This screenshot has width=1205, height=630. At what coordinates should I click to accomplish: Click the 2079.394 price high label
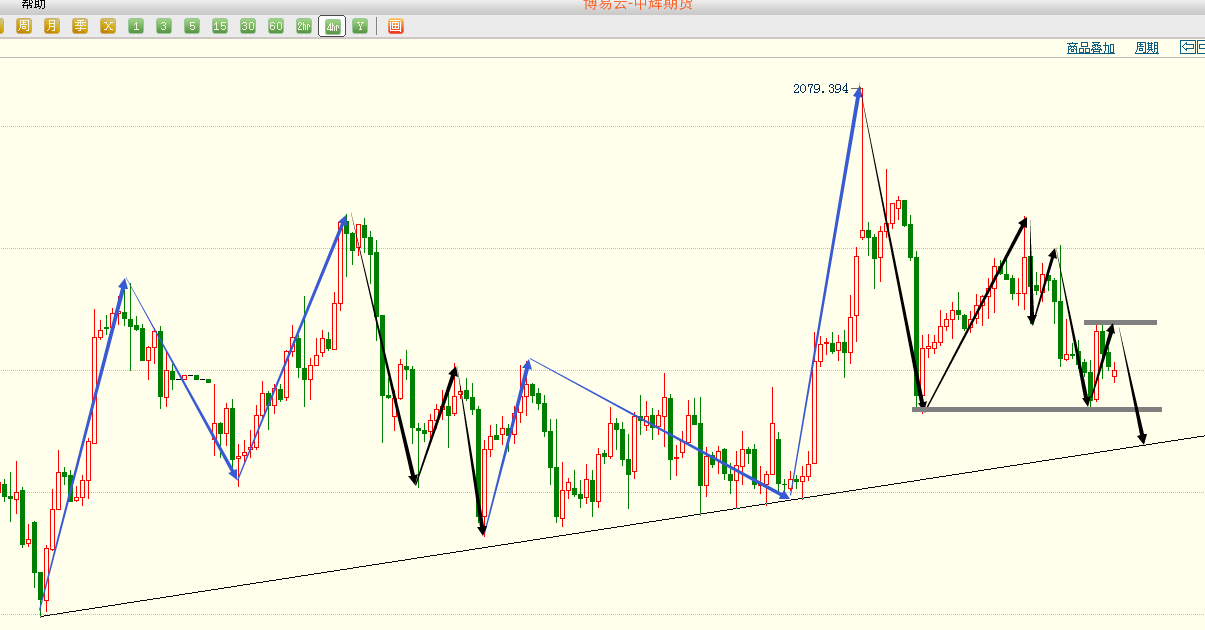[x=820, y=89]
